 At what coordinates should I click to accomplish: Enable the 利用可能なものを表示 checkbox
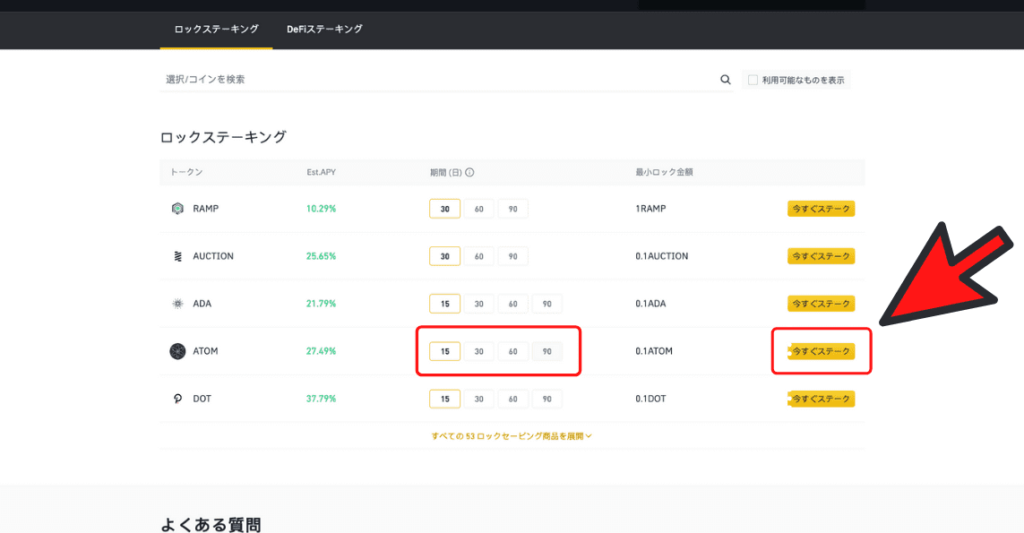[x=753, y=80]
